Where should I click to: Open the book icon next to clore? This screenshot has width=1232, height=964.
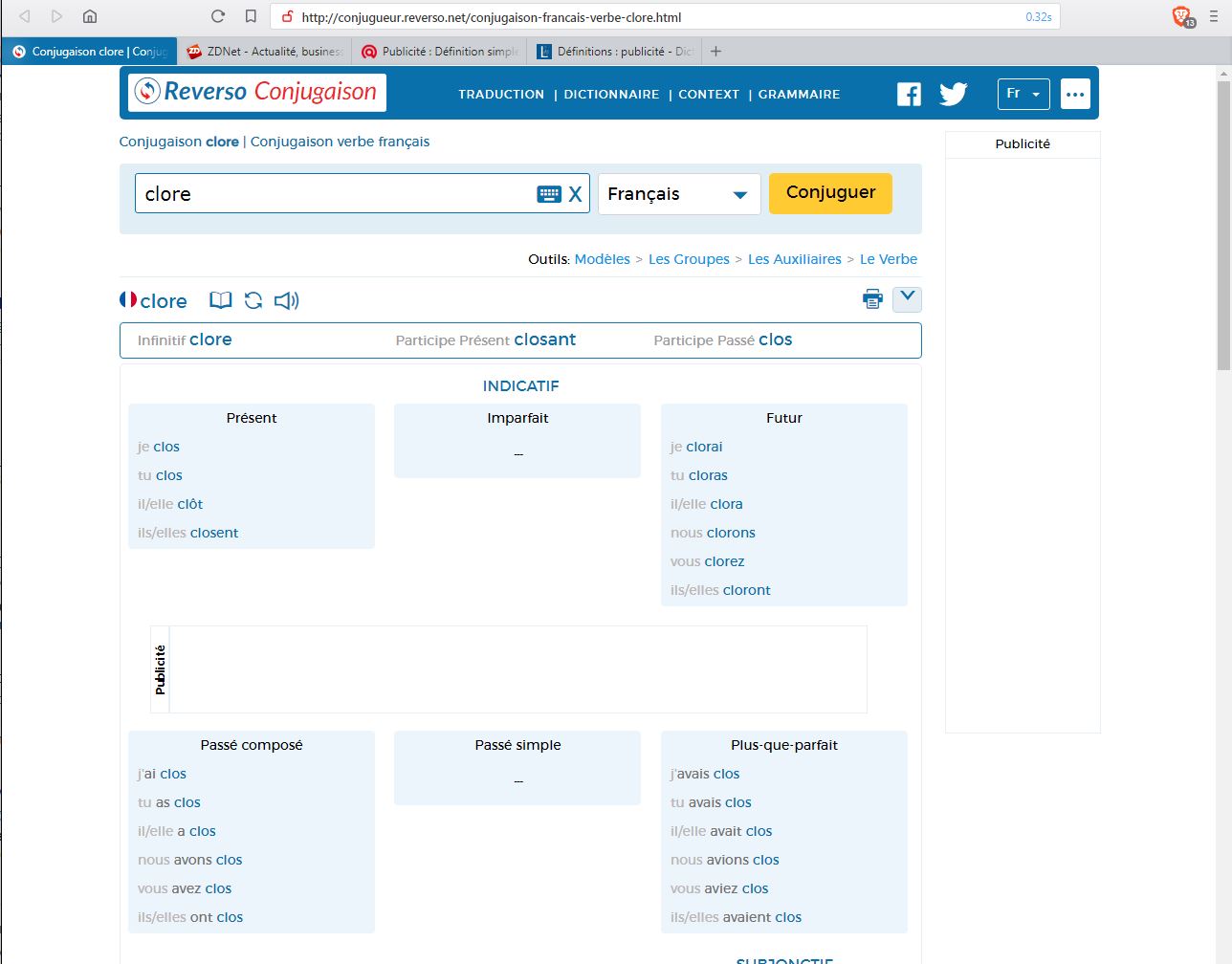click(221, 301)
